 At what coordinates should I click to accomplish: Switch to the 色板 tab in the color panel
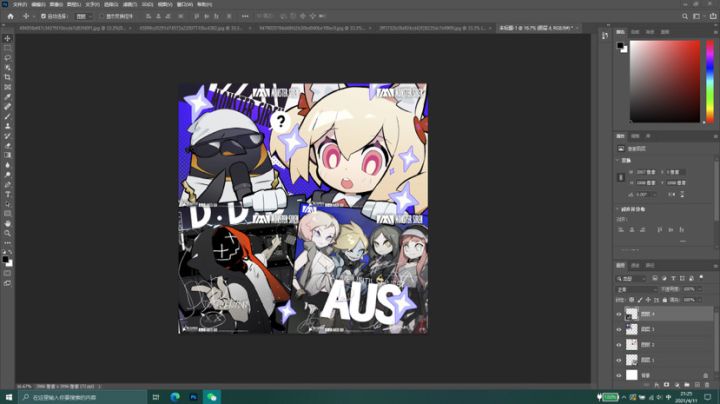click(x=635, y=32)
